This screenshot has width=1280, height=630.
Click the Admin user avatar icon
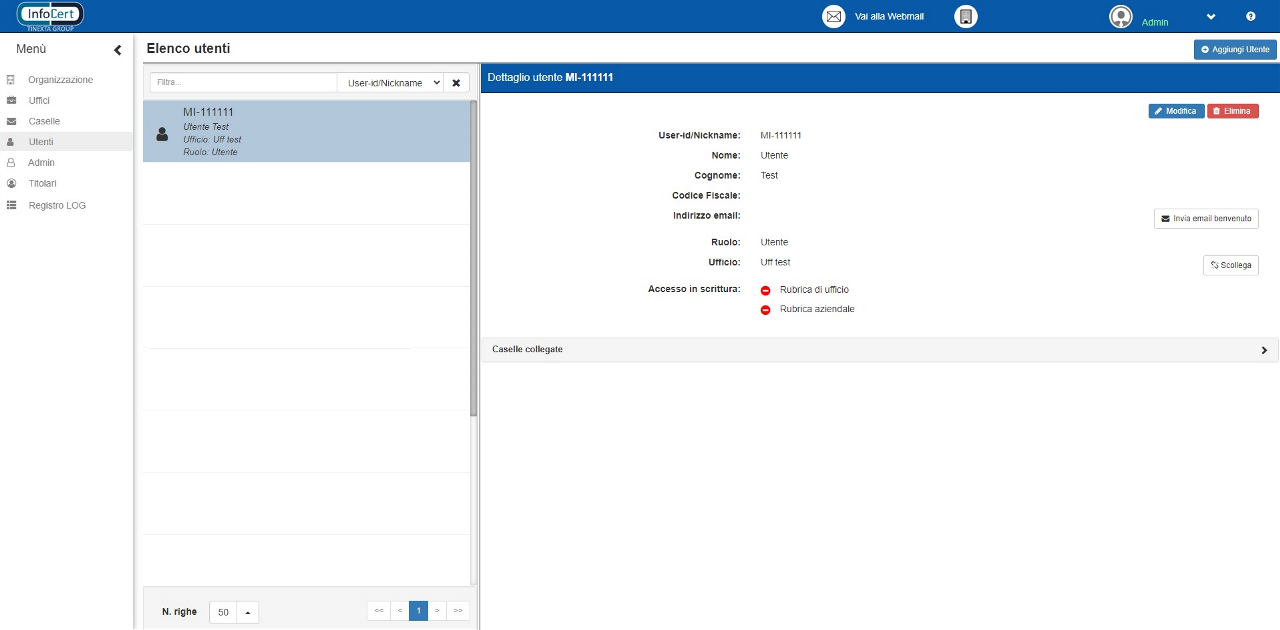tap(1121, 17)
